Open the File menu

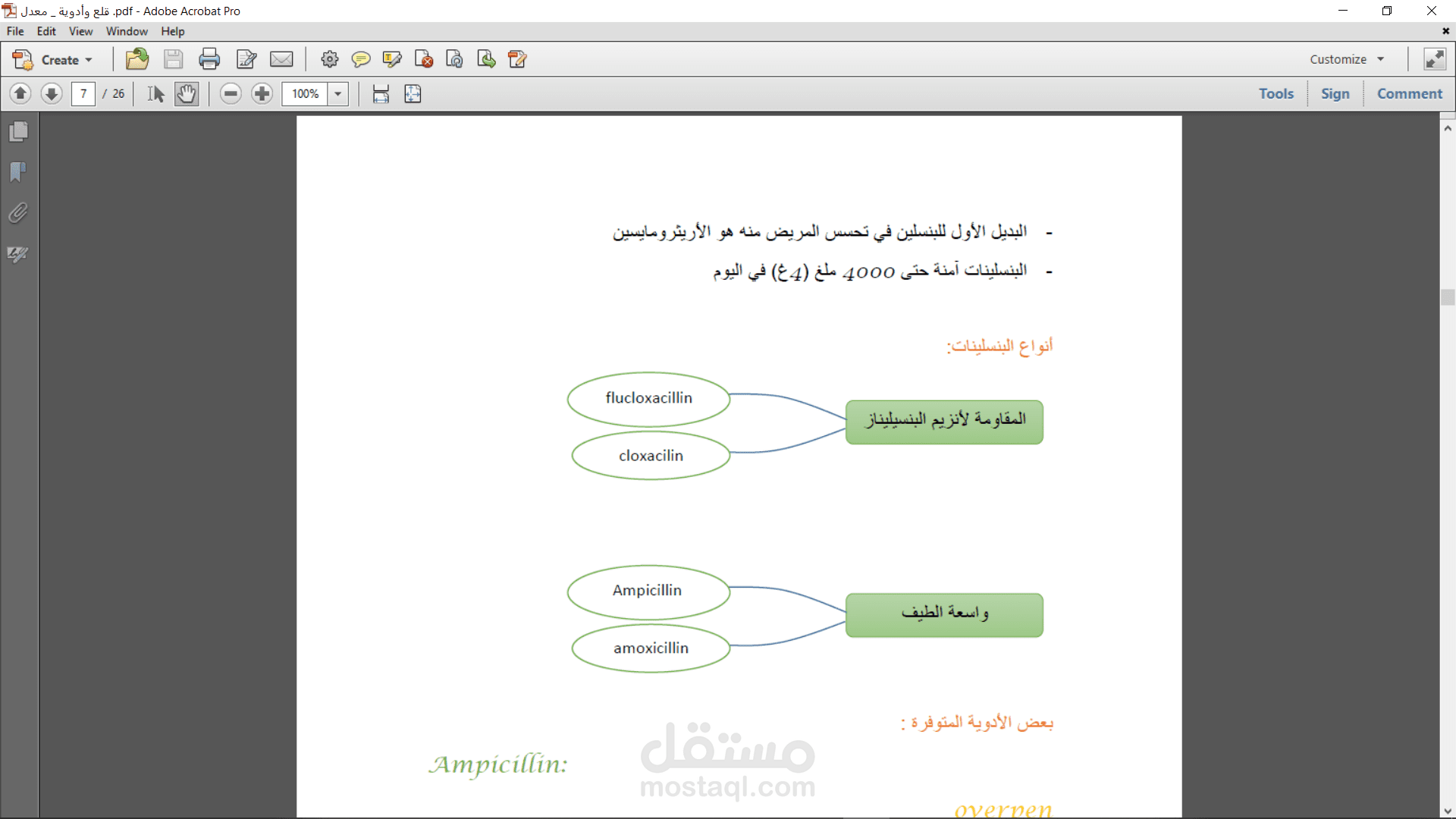click(x=15, y=31)
